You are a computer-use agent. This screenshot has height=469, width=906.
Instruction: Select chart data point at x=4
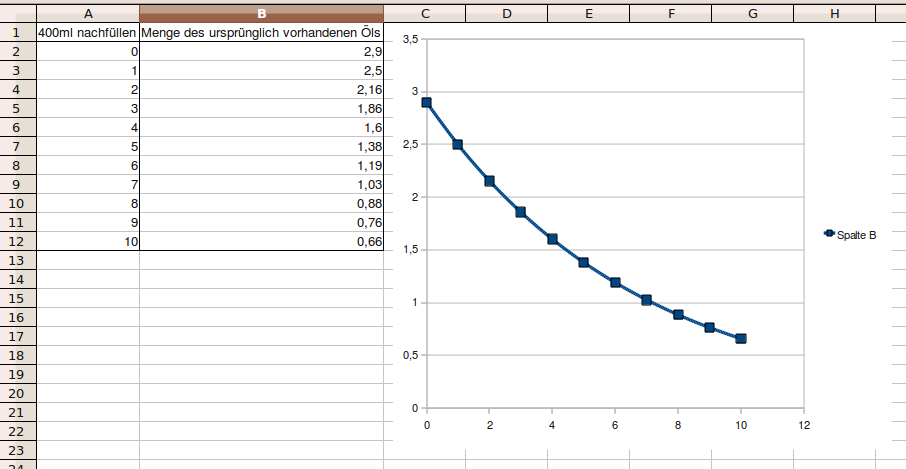[552, 239]
